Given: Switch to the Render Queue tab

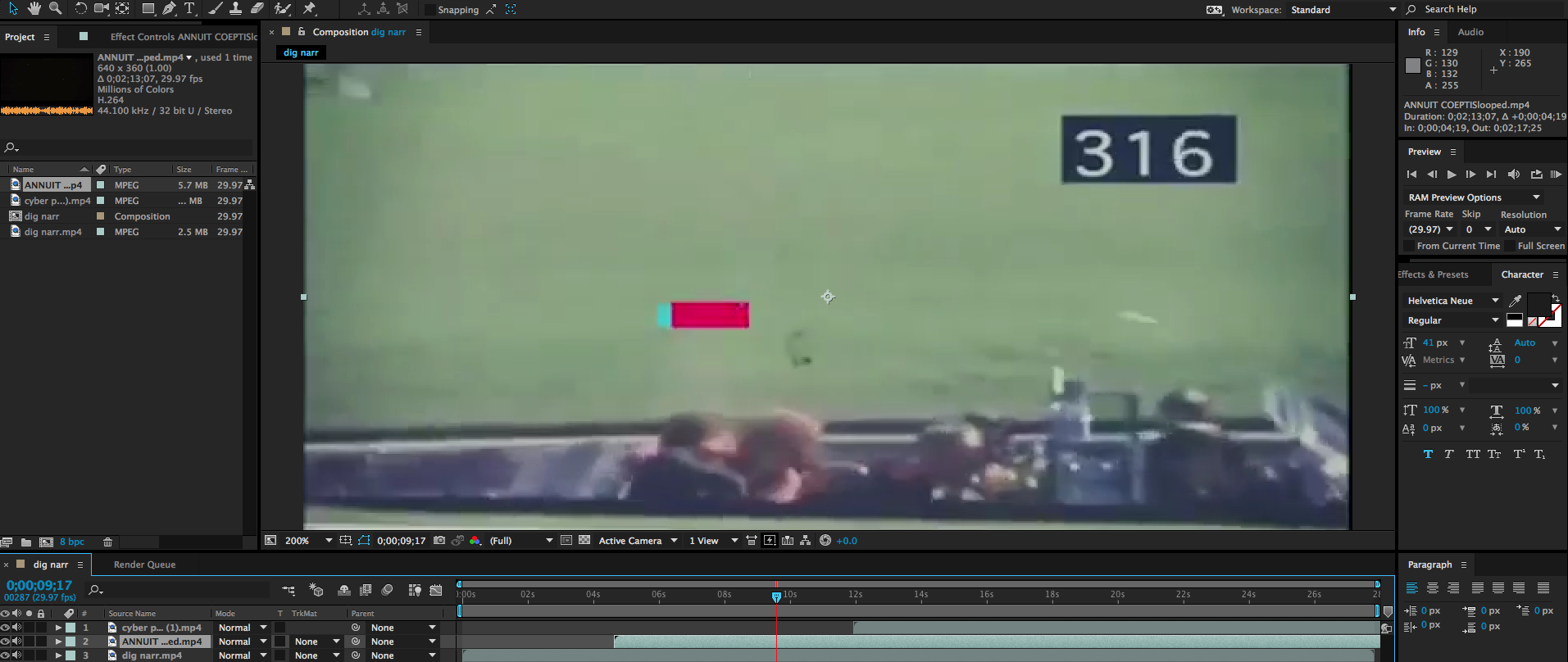Looking at the screenshot, I should point(144,565).
